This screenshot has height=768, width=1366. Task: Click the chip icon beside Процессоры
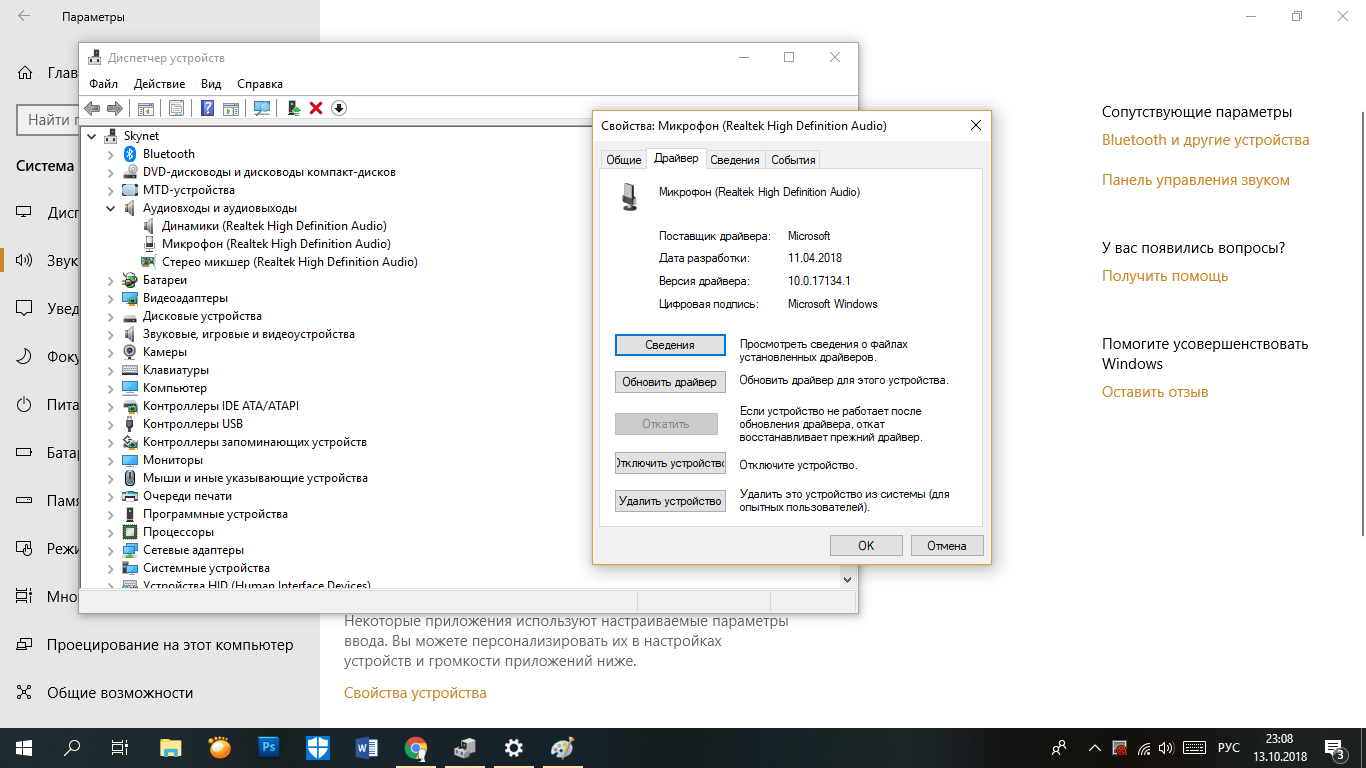click(129, 532)
